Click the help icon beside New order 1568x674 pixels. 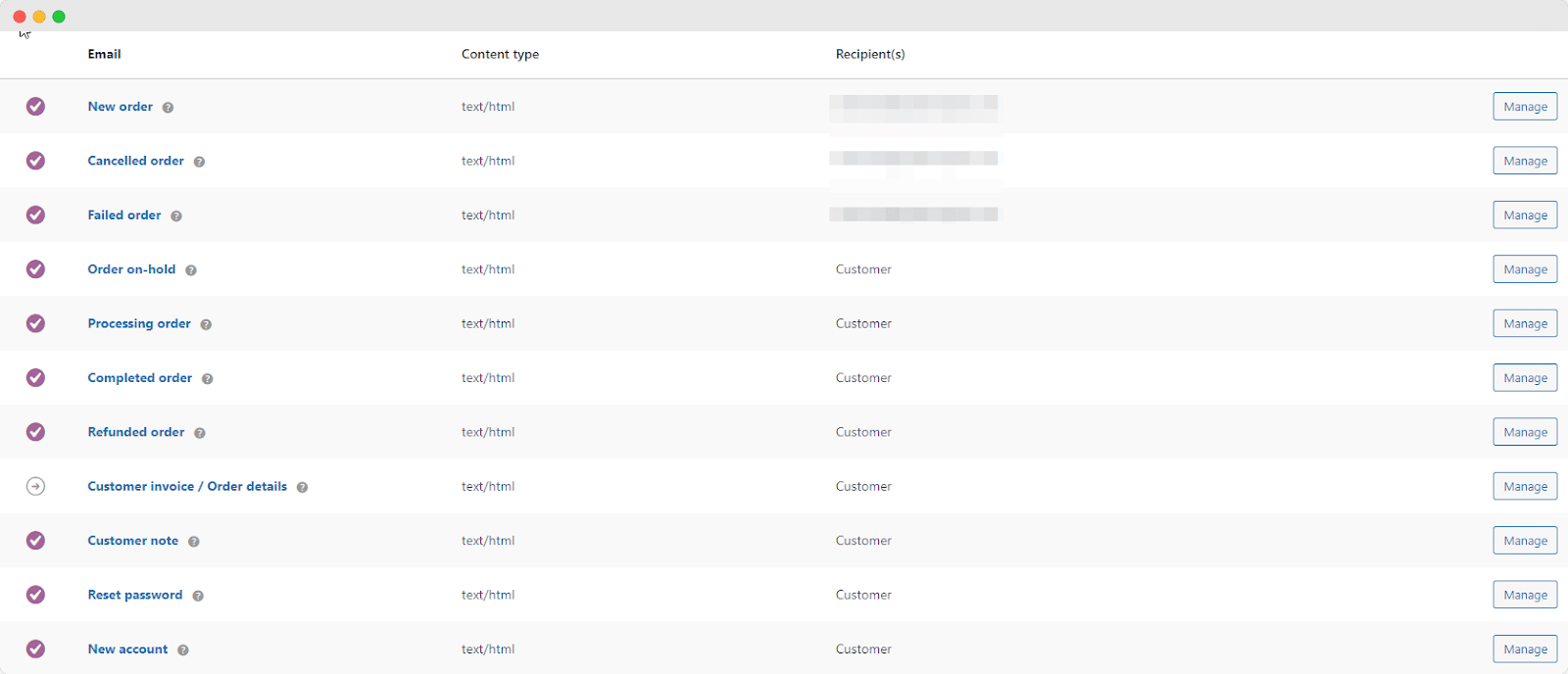[x=168, y=108]
